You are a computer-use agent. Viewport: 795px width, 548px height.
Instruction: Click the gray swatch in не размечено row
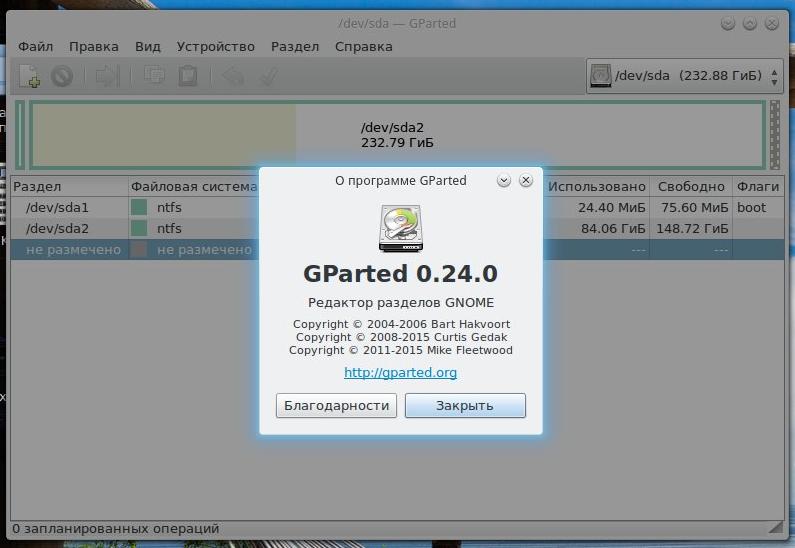click(139, 250)
